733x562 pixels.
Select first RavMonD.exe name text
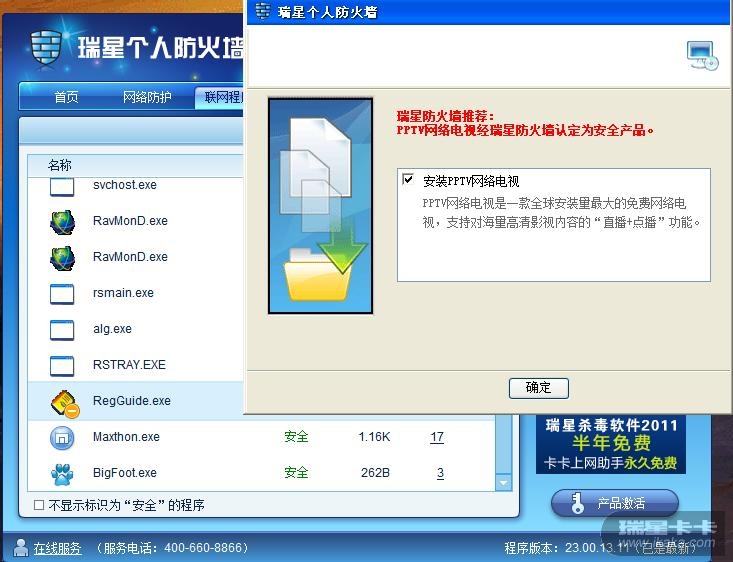pos(130,221)
